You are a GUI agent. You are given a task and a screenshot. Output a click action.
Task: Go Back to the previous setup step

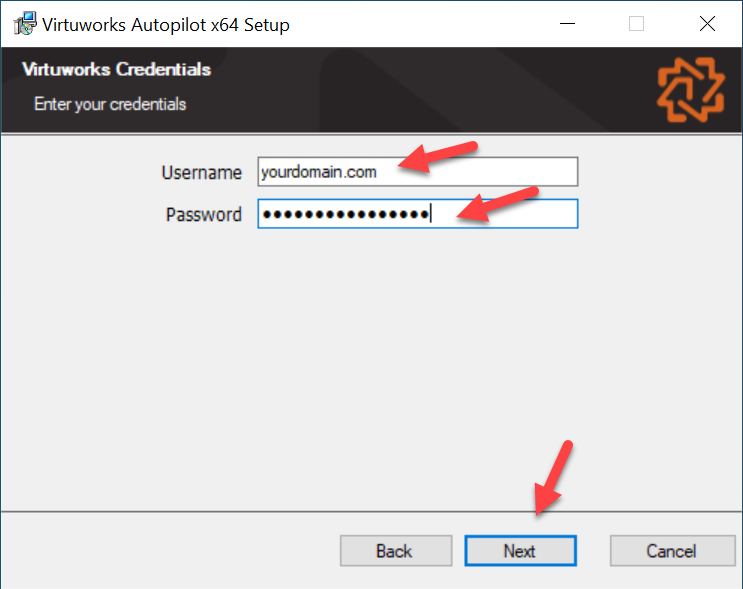point(396,551)
